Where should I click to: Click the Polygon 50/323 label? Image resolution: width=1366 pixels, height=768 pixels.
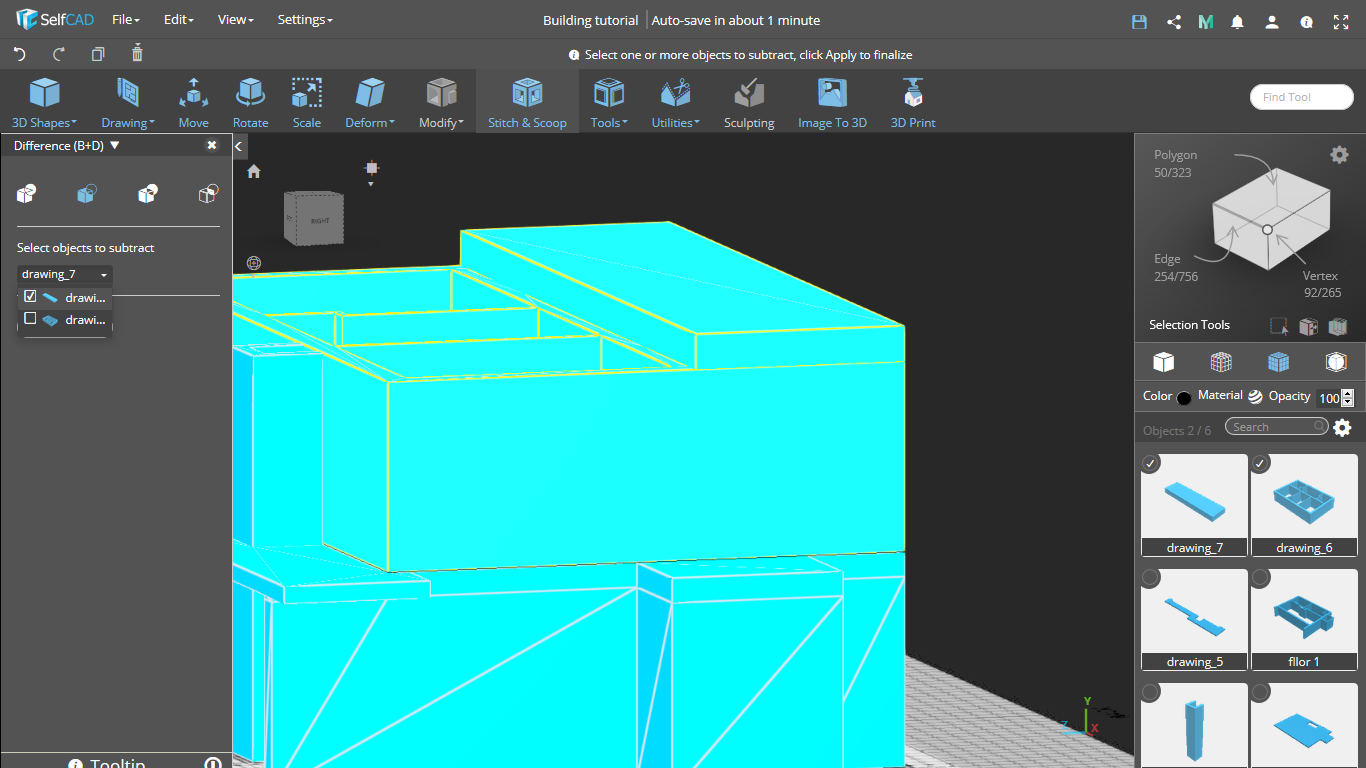[x=1175, y=164]
